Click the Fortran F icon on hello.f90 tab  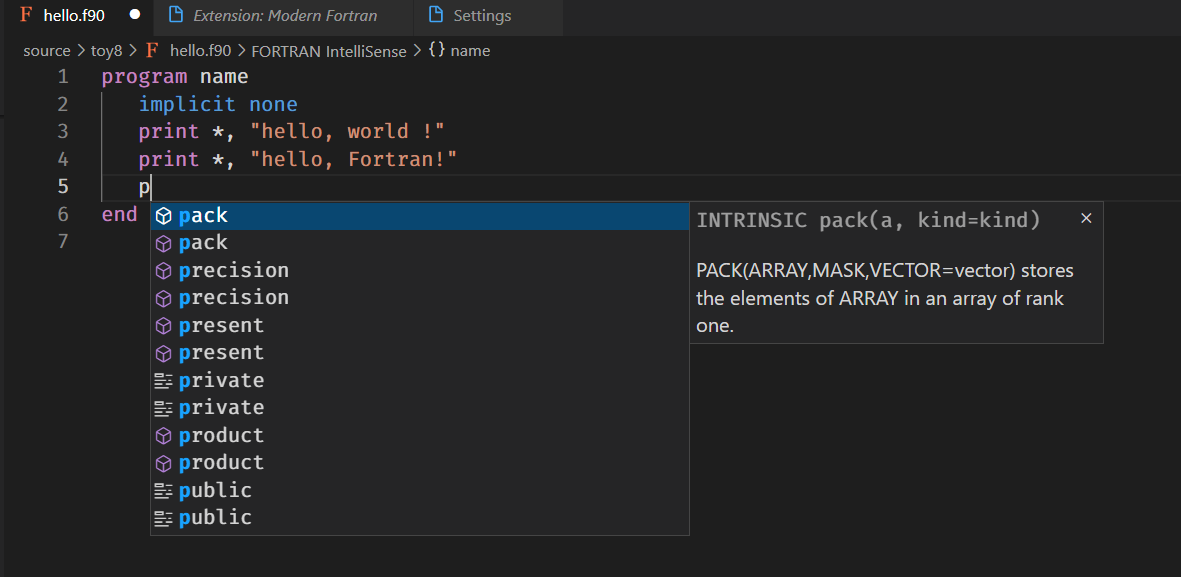click(x=25, y=15)
